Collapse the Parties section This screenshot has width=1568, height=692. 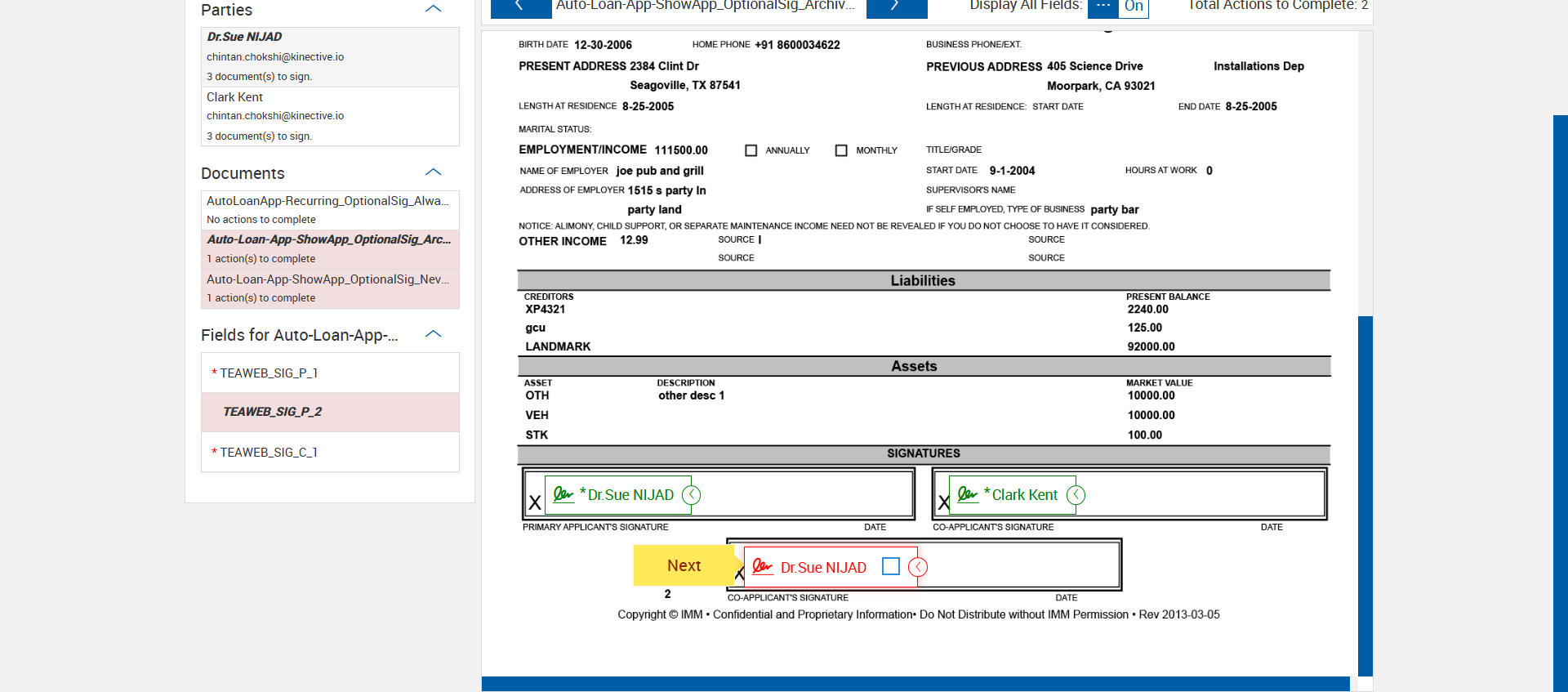434,9
